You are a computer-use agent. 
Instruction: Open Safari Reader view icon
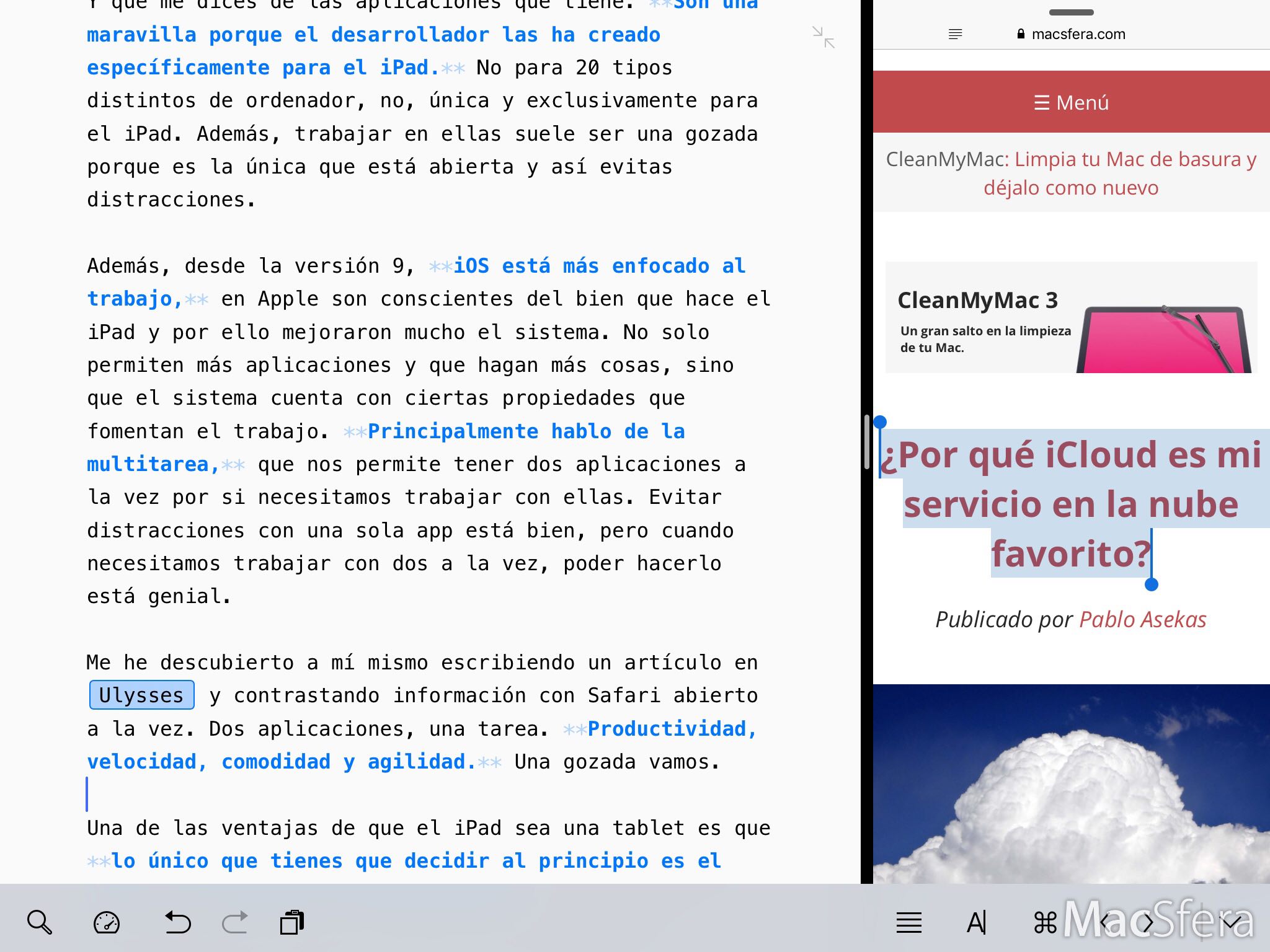(955, 34)
